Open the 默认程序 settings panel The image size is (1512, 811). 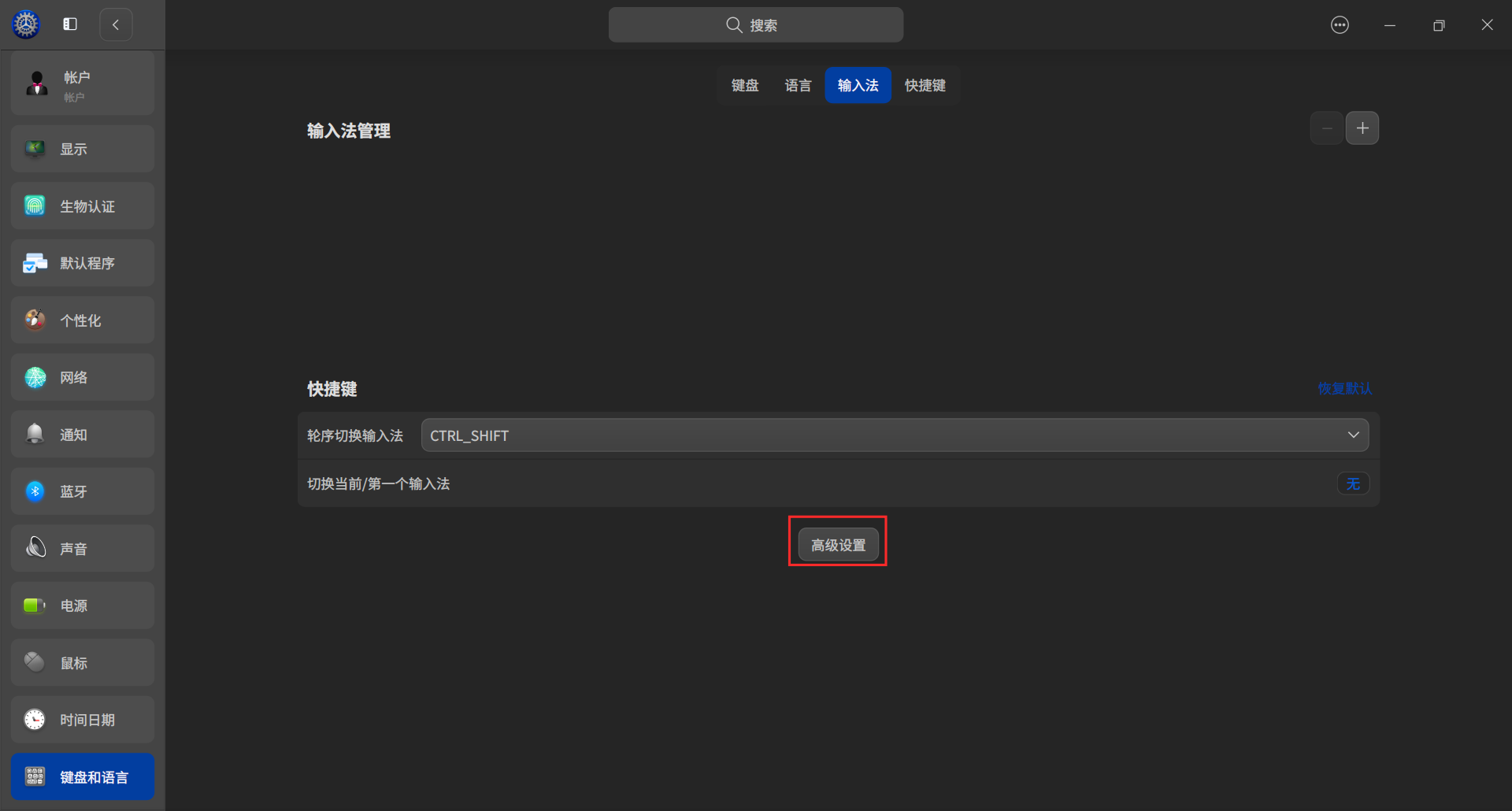pos(82,262)
